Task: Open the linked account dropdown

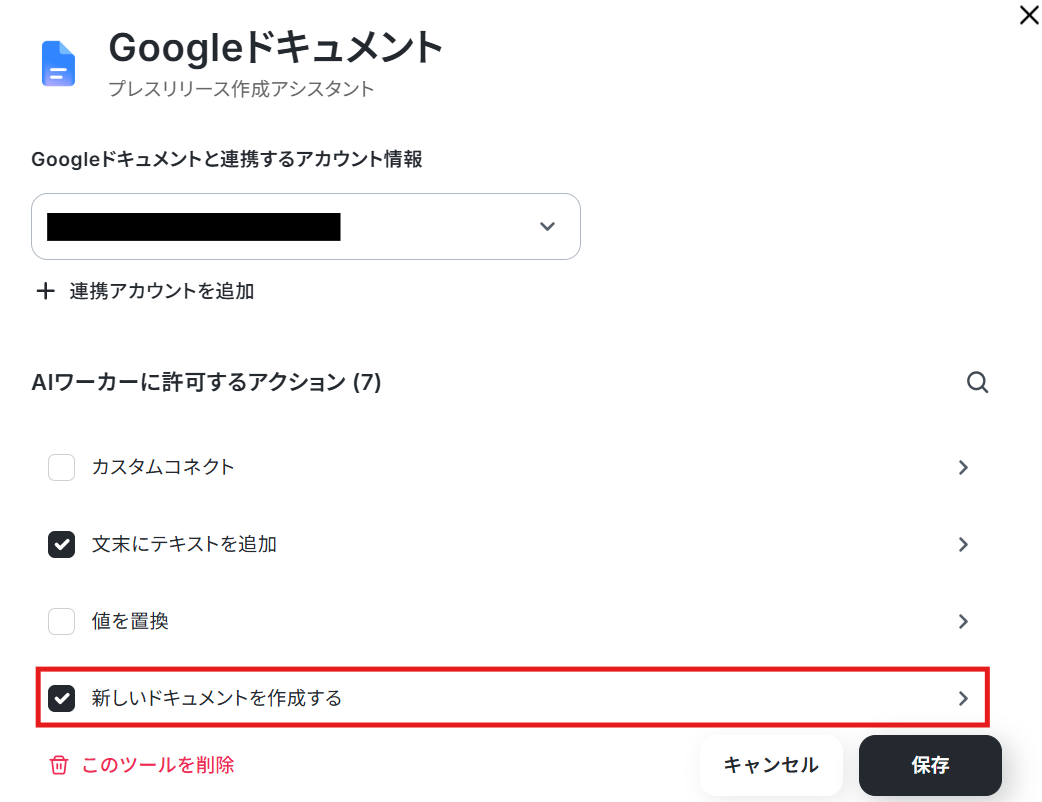Action: point(306,227)
